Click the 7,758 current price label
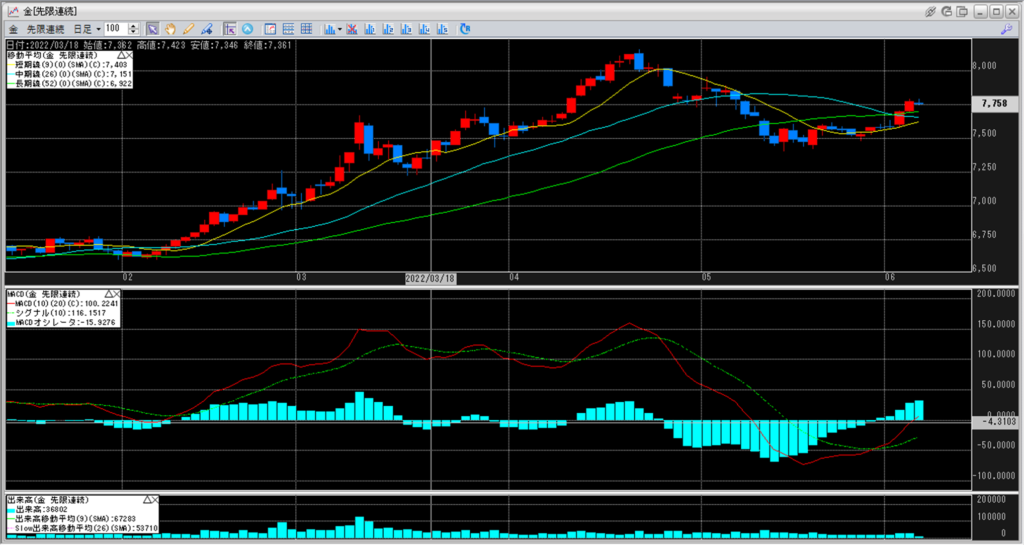1024x545 pixels. click(x=994, y=104)
